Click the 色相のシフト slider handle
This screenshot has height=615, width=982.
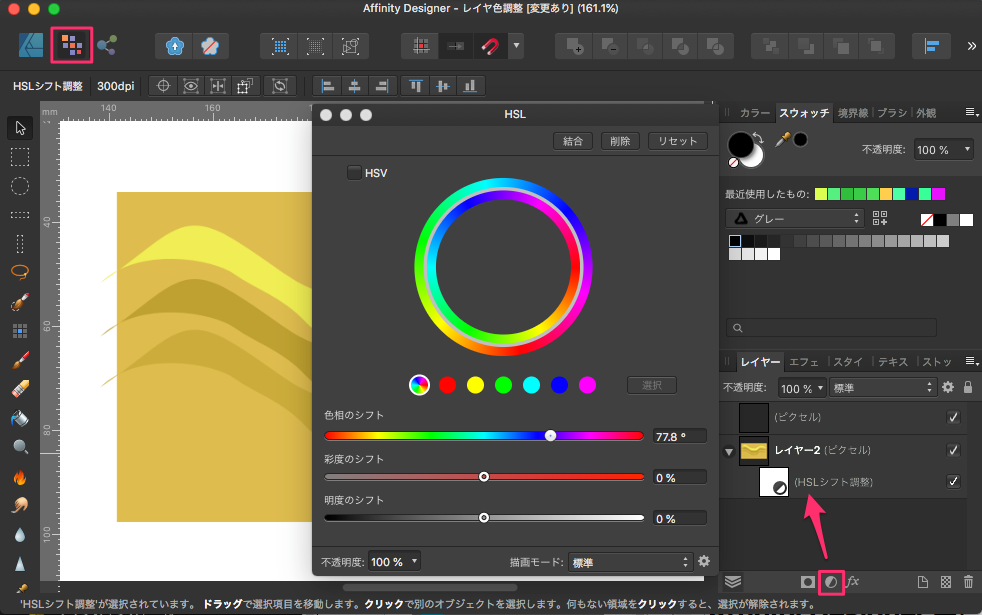pyautogui.click(x=550, y=435)
